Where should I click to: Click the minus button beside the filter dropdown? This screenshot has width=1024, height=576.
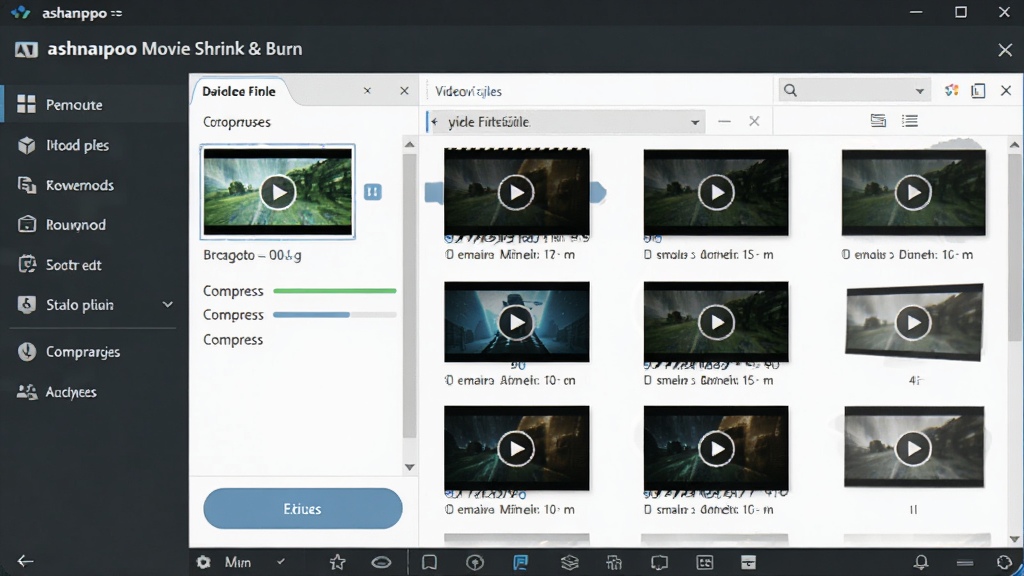[724, 121]
